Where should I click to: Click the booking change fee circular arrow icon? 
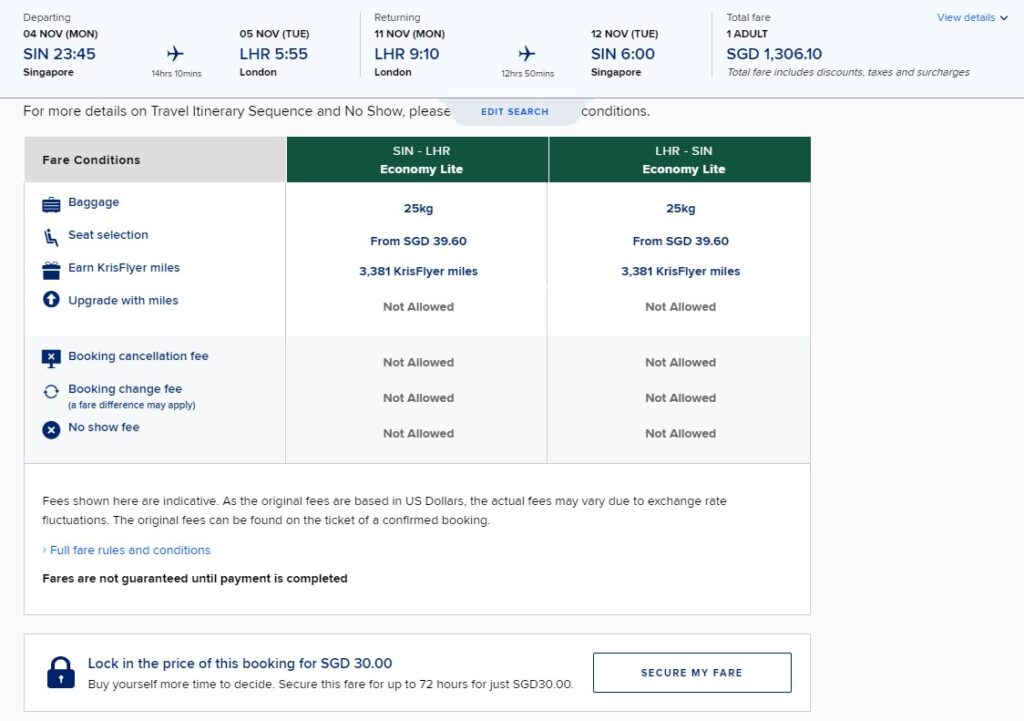point(53,389)
